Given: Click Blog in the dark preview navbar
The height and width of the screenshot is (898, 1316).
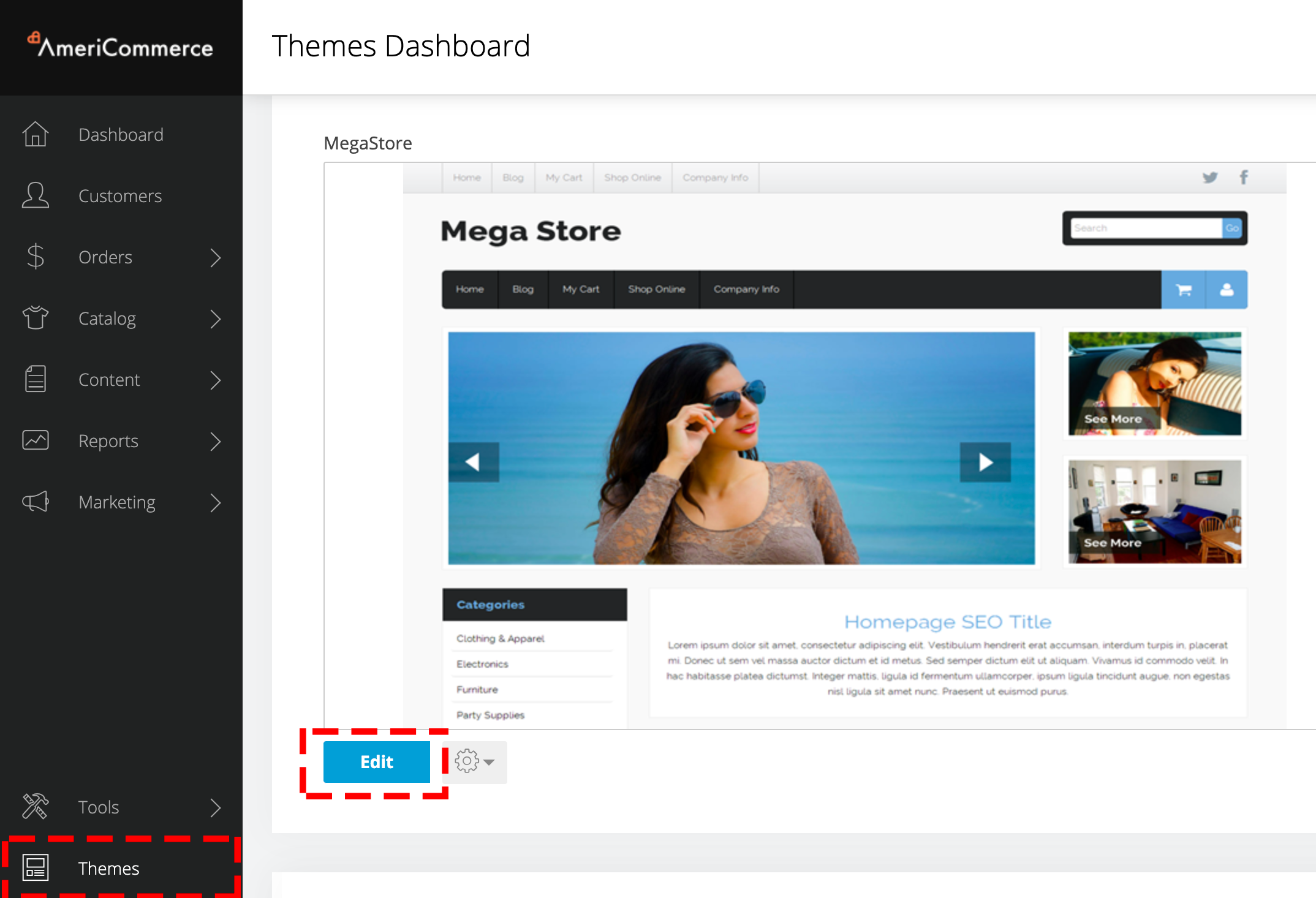Looking at the screenshot, I should click(523, 289).
